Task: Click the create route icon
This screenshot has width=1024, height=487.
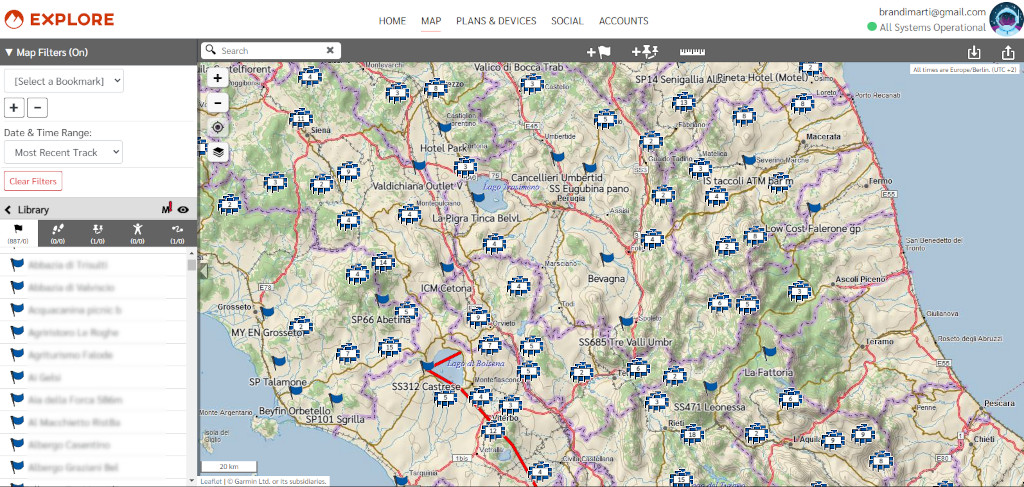Action: click(x=643, y=51)
